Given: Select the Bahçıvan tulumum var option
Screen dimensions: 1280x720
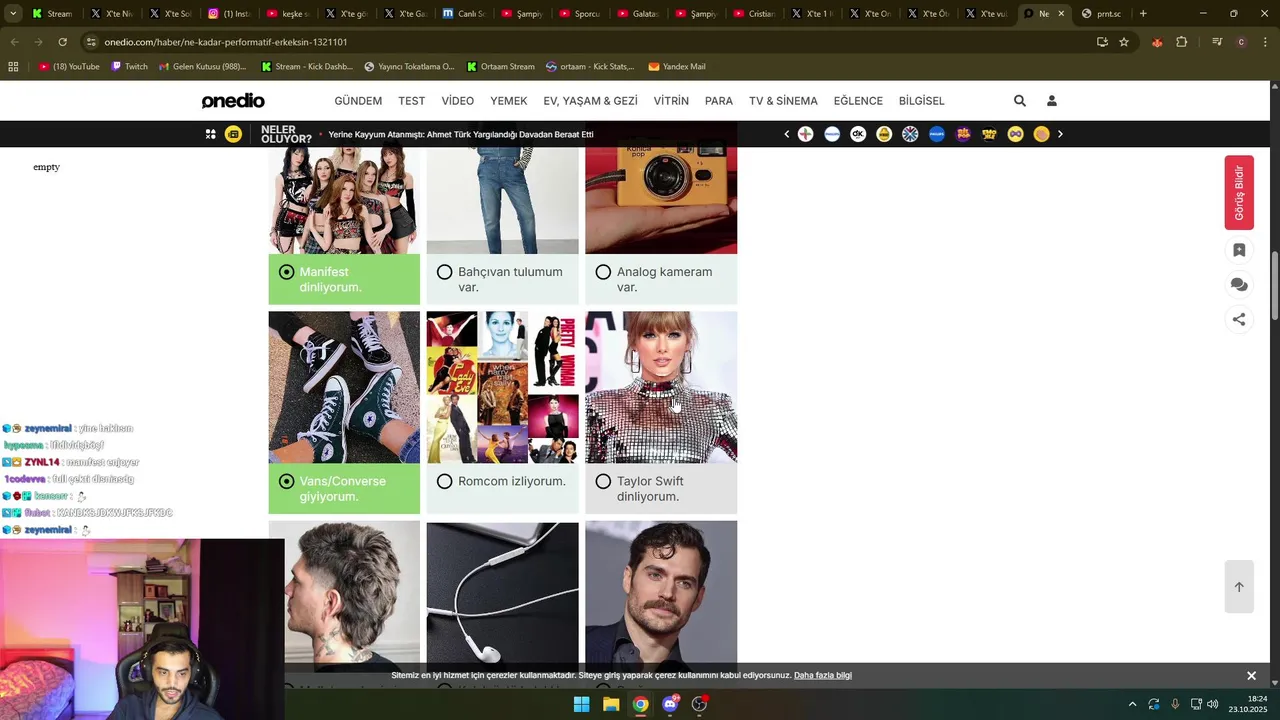Looking at the screenshot, I should click(x=502, y=279).
